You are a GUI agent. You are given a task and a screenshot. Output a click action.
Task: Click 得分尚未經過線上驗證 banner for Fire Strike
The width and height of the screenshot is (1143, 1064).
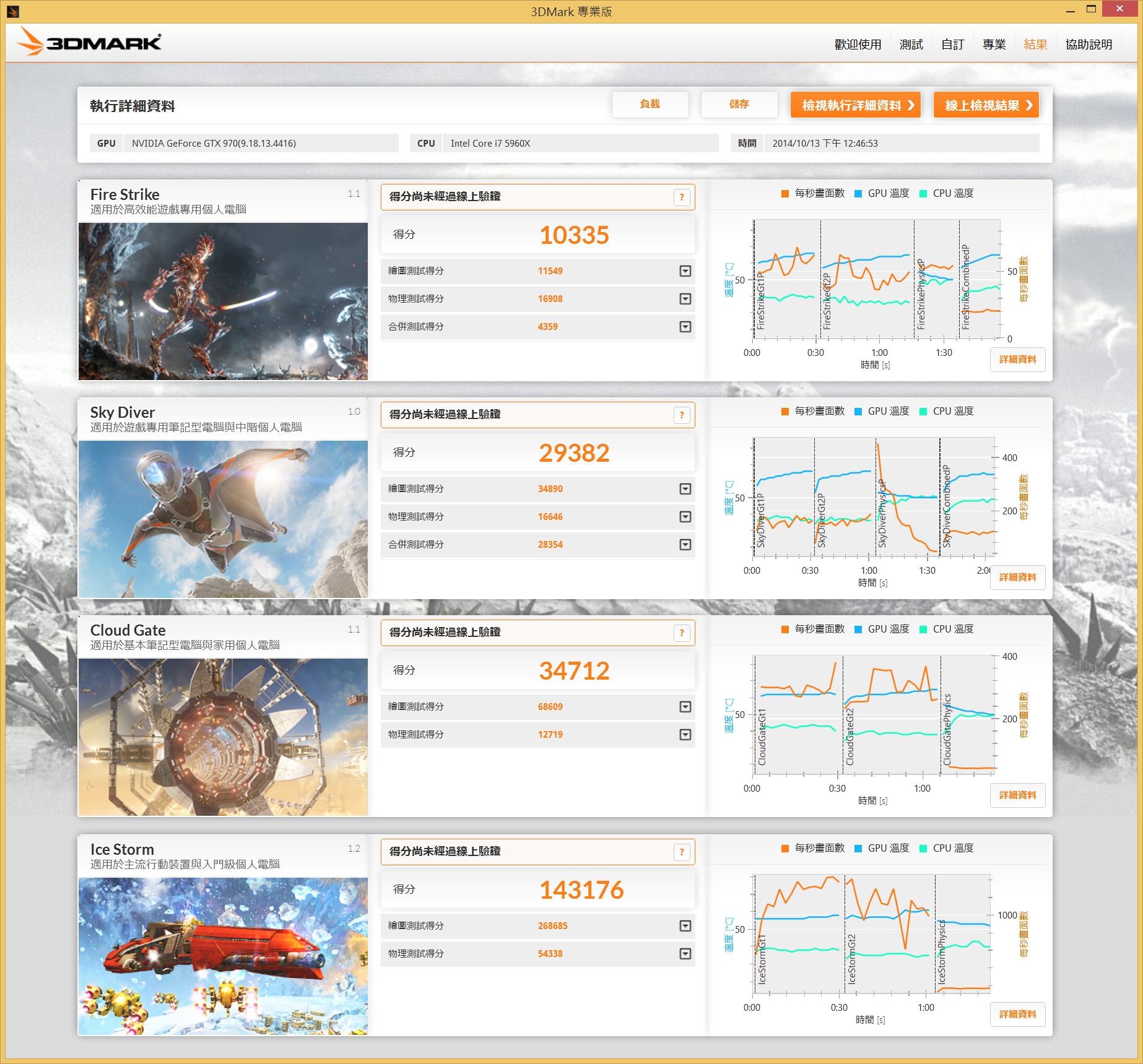click(537, 197)
